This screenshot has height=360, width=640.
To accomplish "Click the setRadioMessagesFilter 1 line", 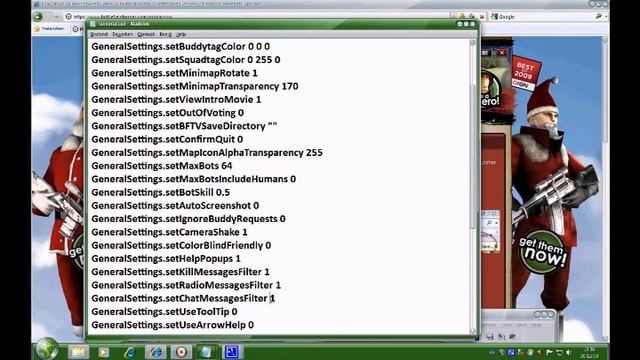I will [186, 285].
